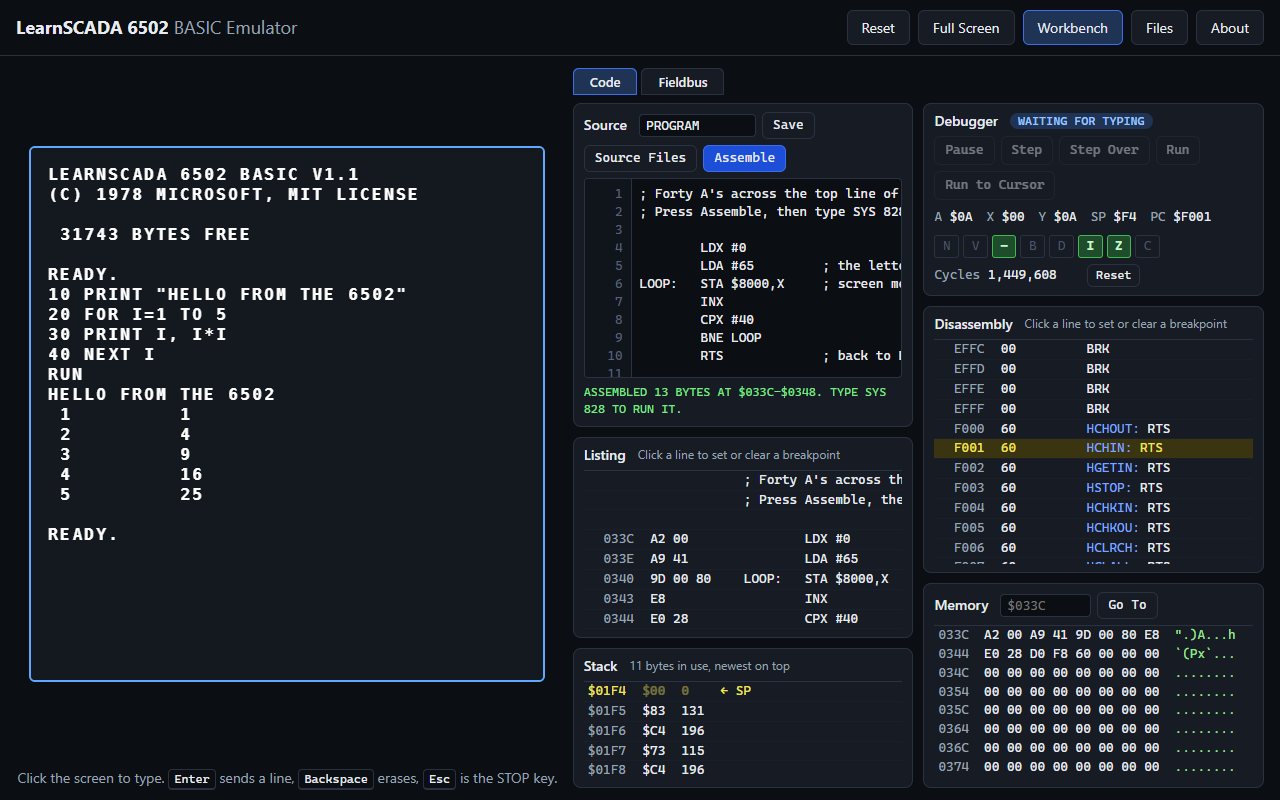Click the emulator BASIC screen to type
The image size is (1280, 800).
click(287, 414)
